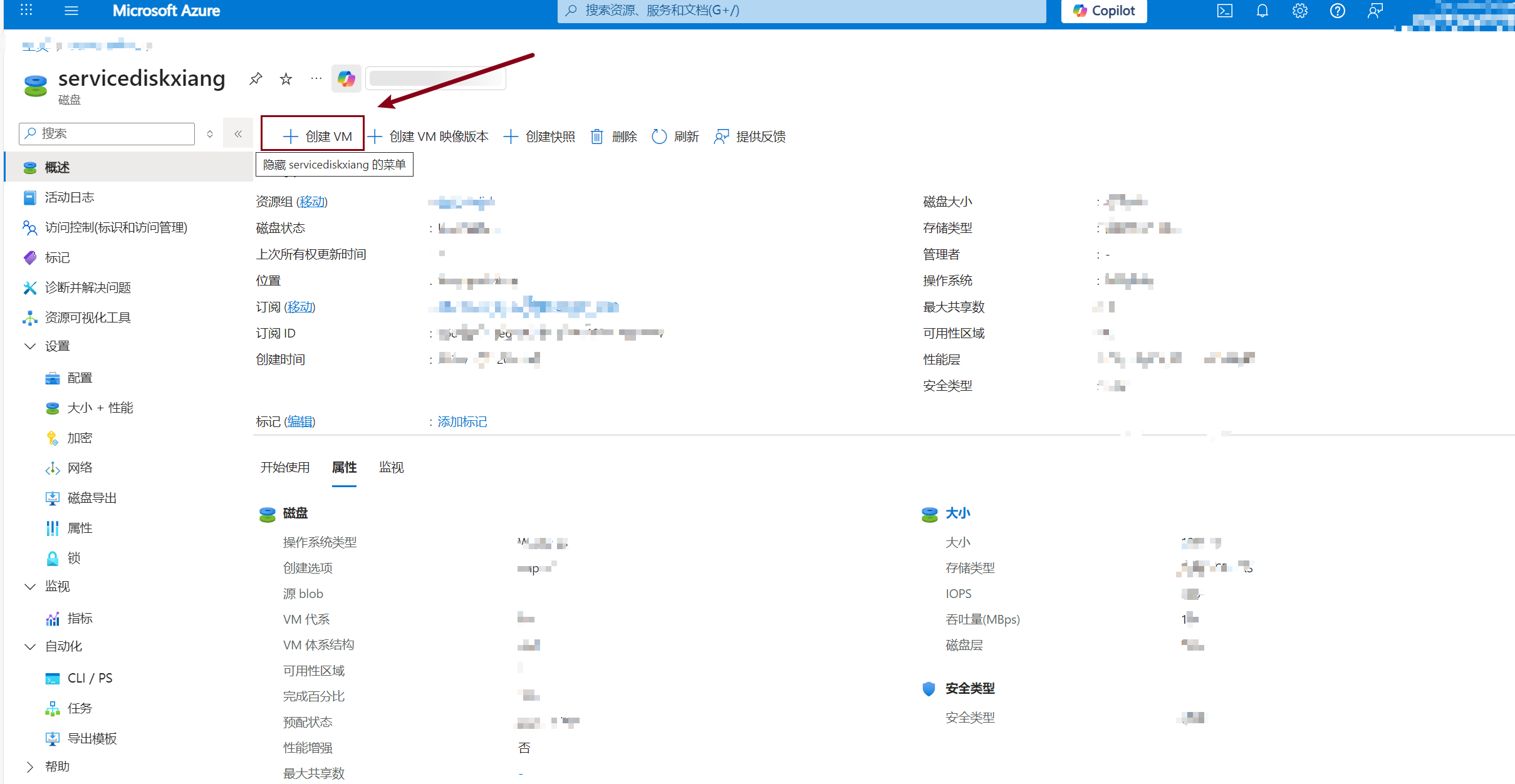Click the Copilot icon next to the title
The height and width of the screenshot is (784, 1515).
pos(346,79)
